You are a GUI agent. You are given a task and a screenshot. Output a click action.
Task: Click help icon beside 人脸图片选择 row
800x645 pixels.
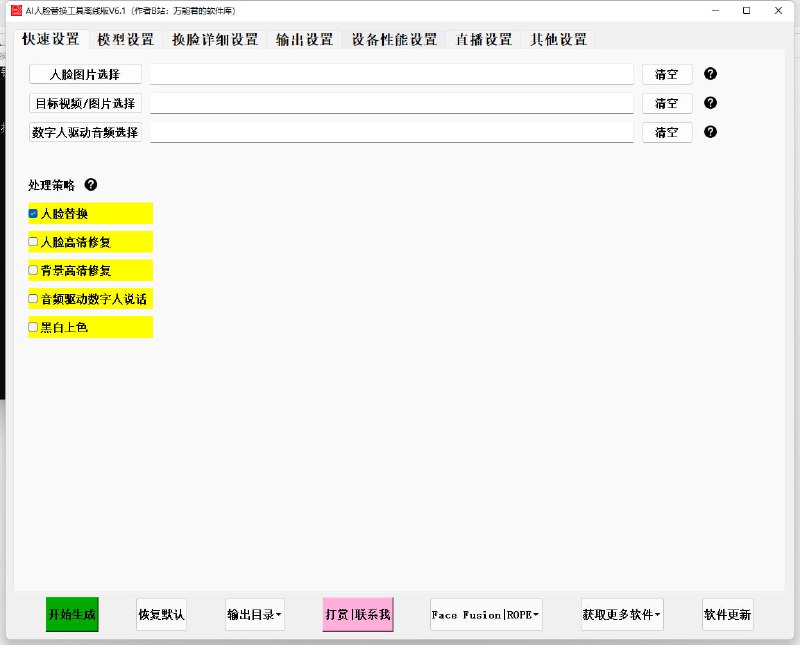pos(710,74)
